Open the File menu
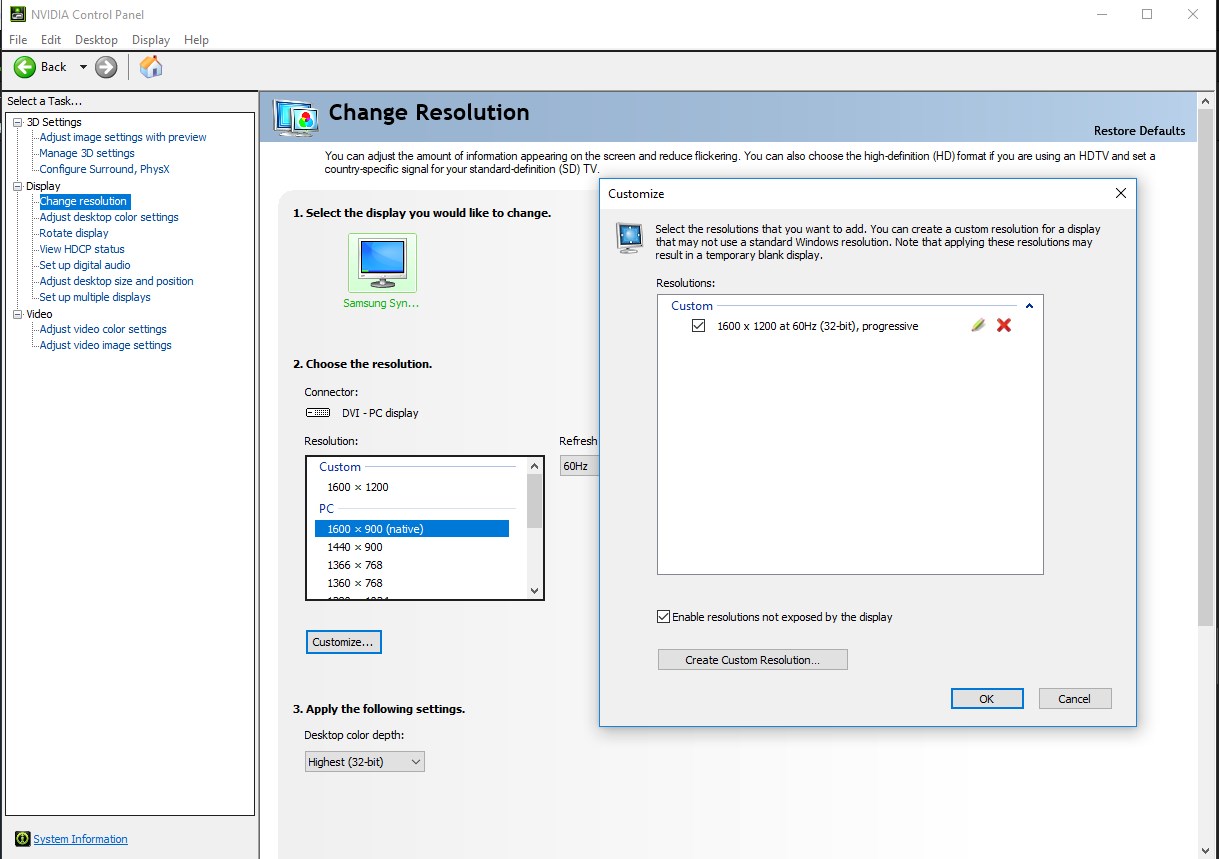Image resolution: width=1219 pixels, height=859 pixels. [x=18, y=40]
